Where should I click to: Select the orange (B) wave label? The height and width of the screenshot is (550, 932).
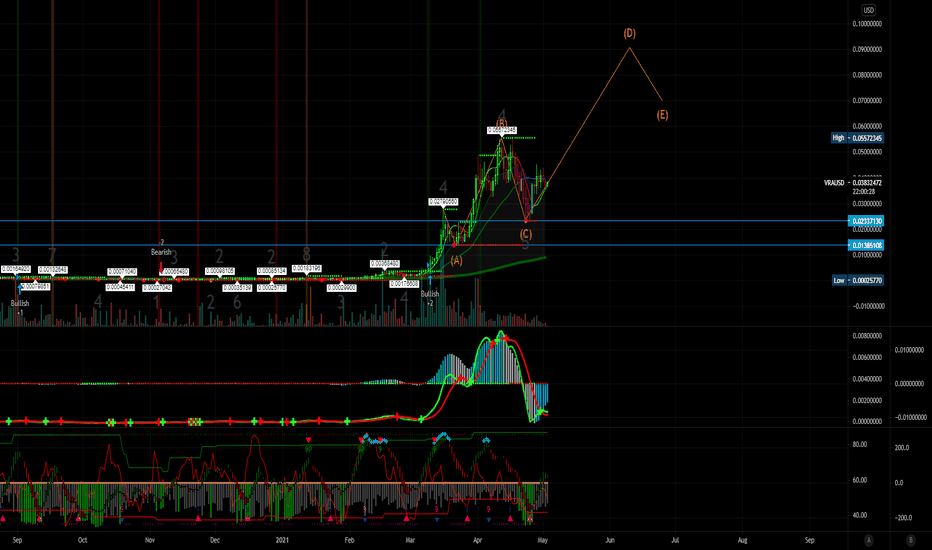click(502, 124)
